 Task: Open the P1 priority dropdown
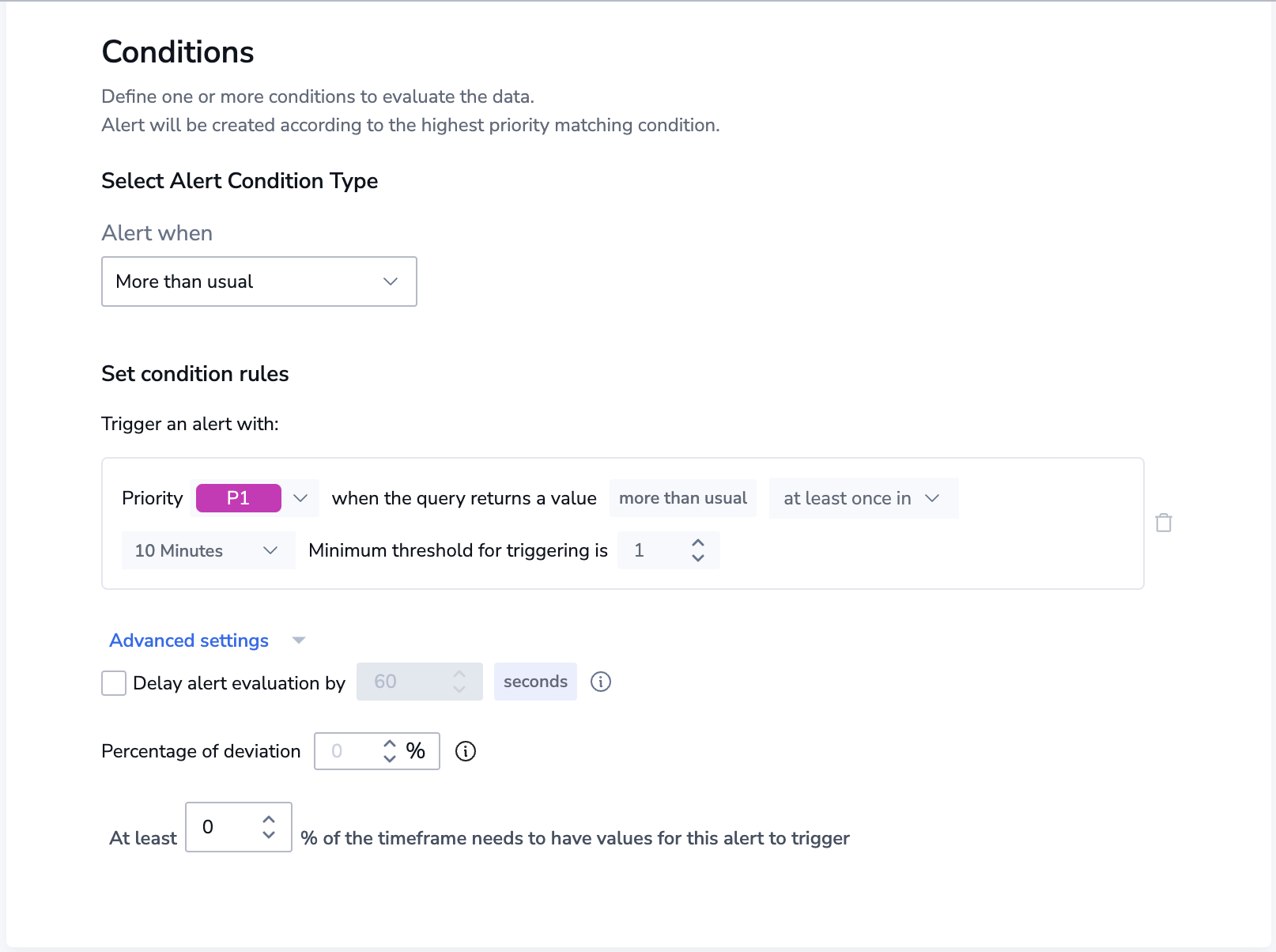(x=300, y=498)
